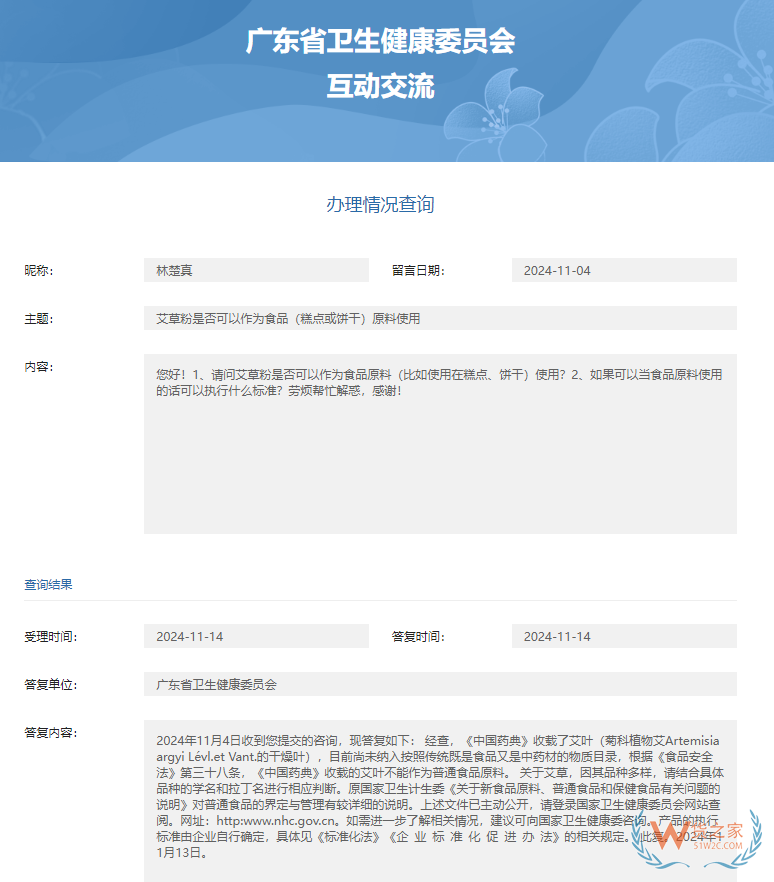Click the 主题 label
Viewport: 774px width, 882px height.
tap(39, 318)
